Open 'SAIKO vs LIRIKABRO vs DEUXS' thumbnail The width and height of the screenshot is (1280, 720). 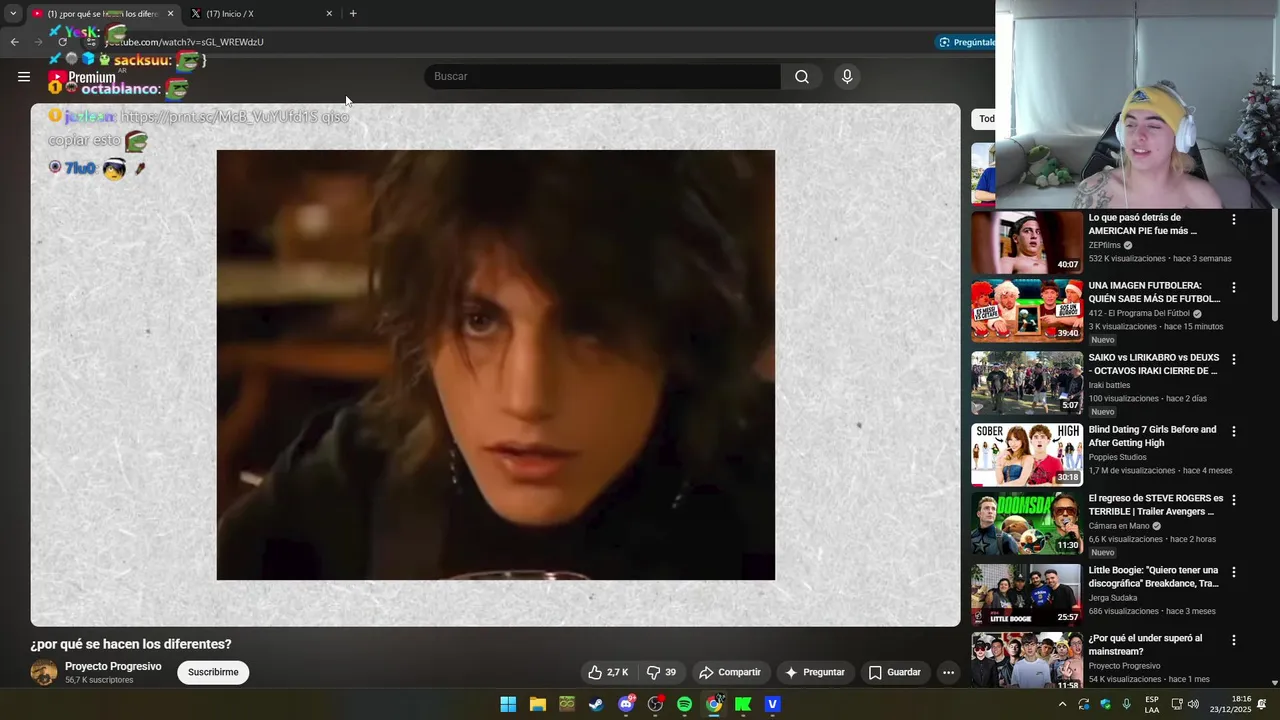[1027, 383]
